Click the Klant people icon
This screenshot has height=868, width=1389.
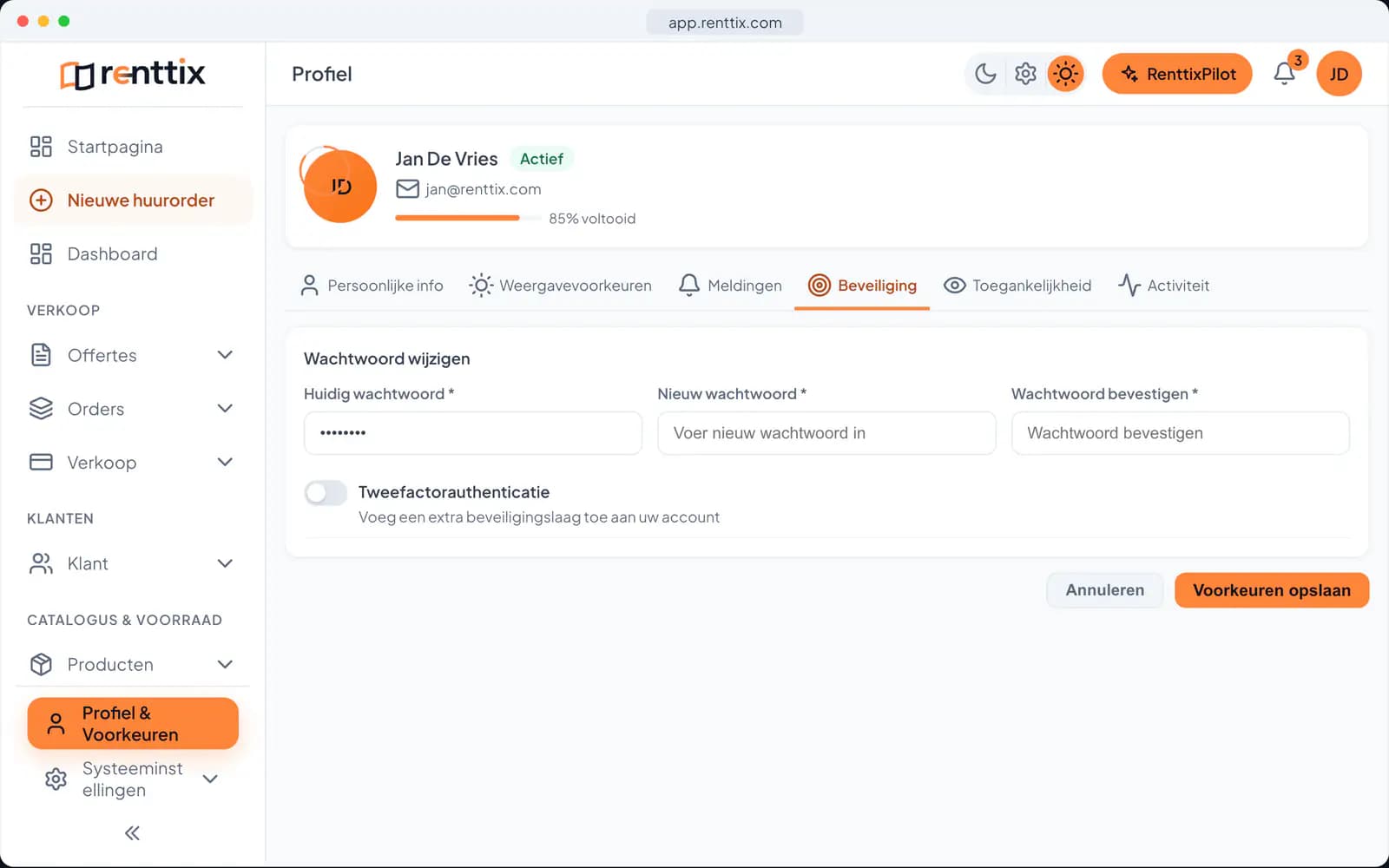(41, 563)
